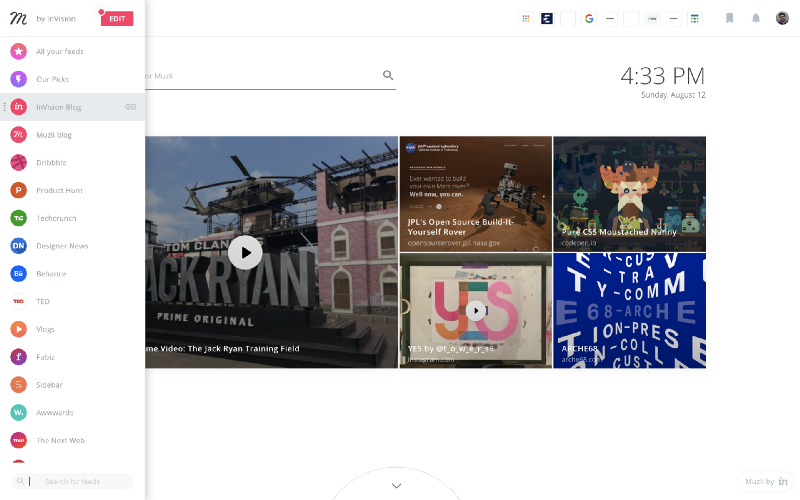Click the 4:33 PM clock
This screenshot has height=500, width=800.
tap(662, 77)
